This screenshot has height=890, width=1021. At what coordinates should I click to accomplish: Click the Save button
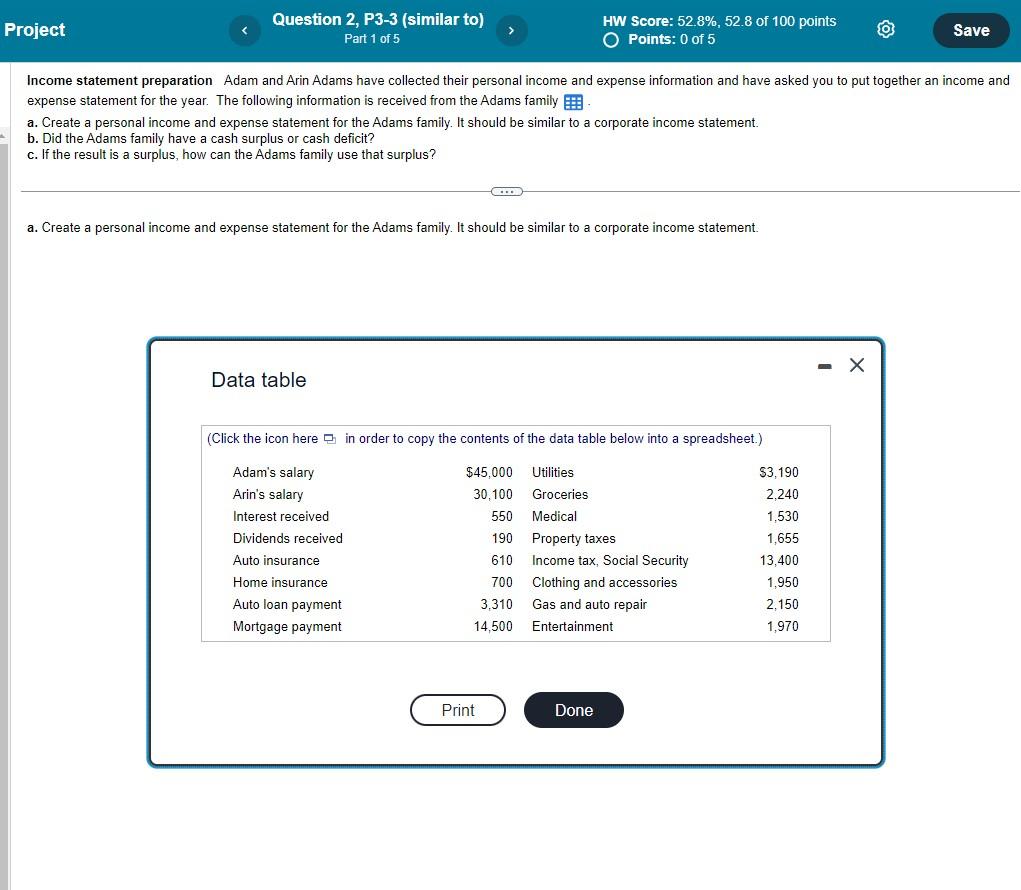pos(969,30)
